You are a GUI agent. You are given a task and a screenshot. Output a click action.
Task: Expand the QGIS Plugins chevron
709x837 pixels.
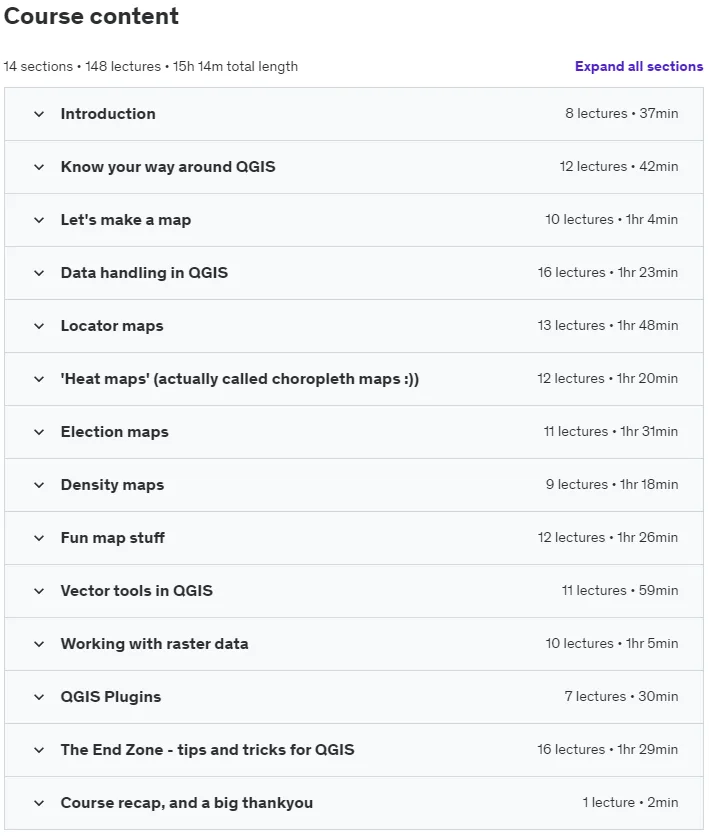tap(39, 697)
